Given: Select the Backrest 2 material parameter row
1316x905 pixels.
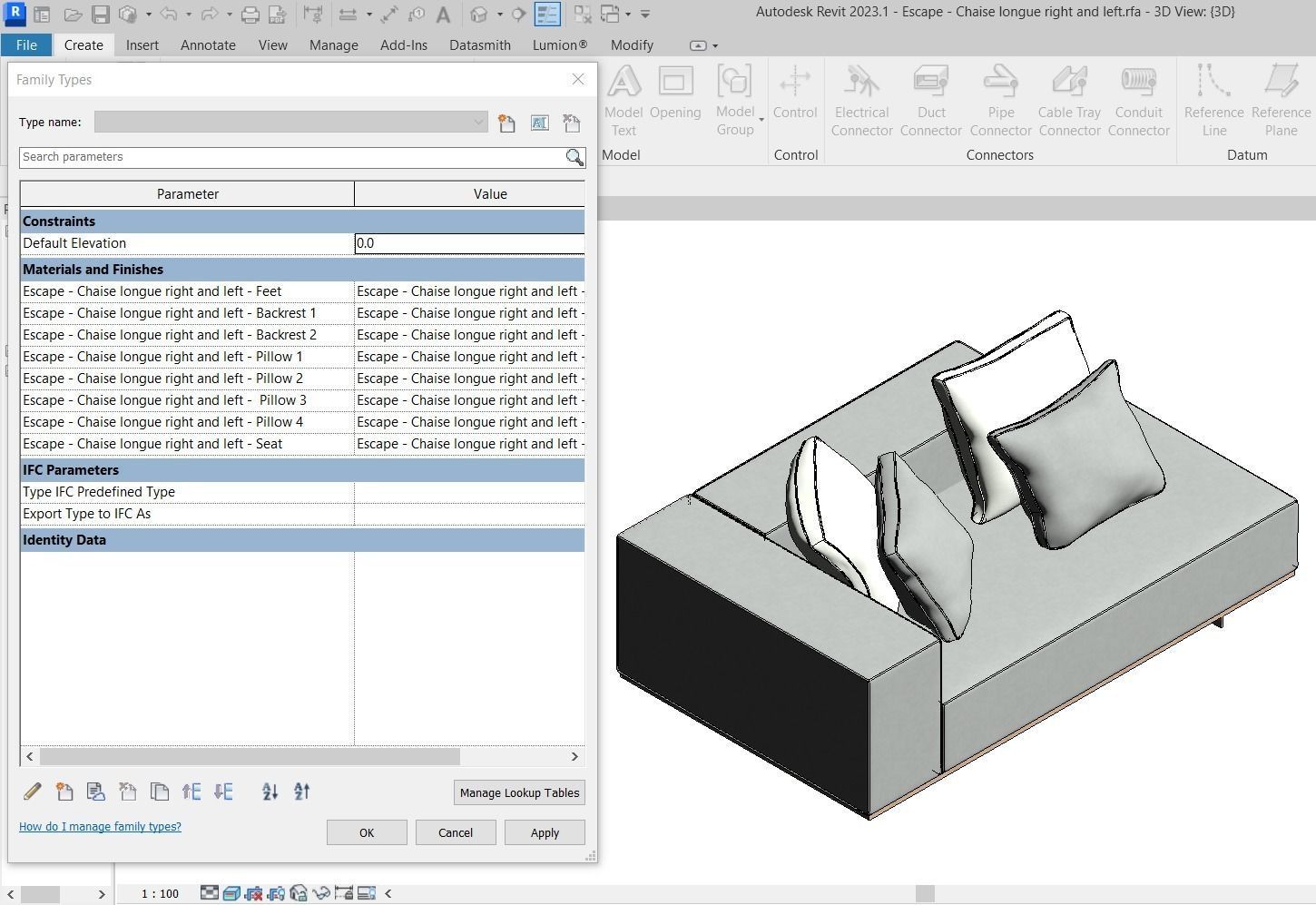Looking at the screenshot, I should [x=302, y=335].
